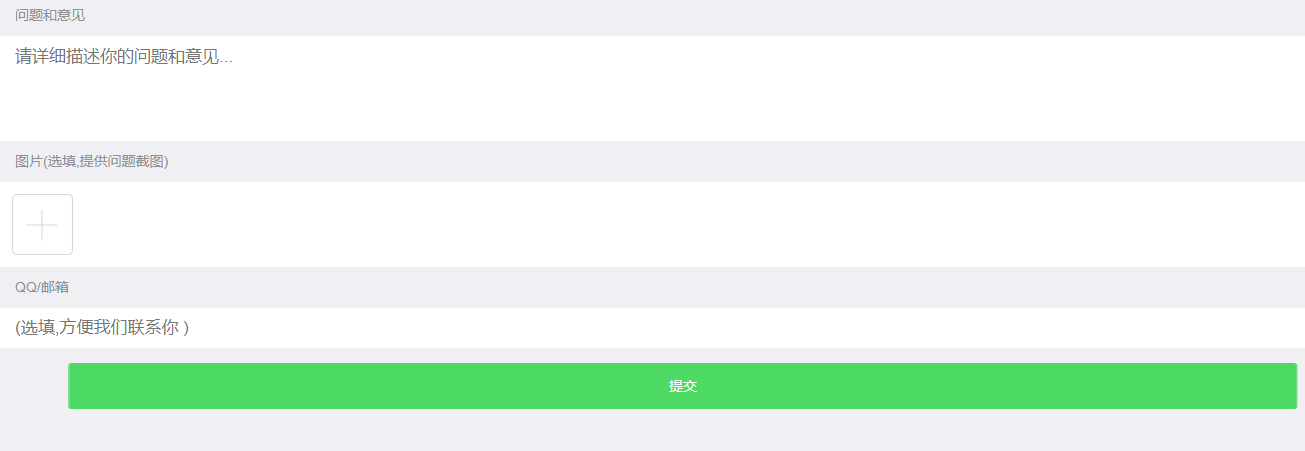This screenshot has height=451, width=1305.
Task: Tap the square add-picture thumbnail placeholder
Action: coord(42,225)
